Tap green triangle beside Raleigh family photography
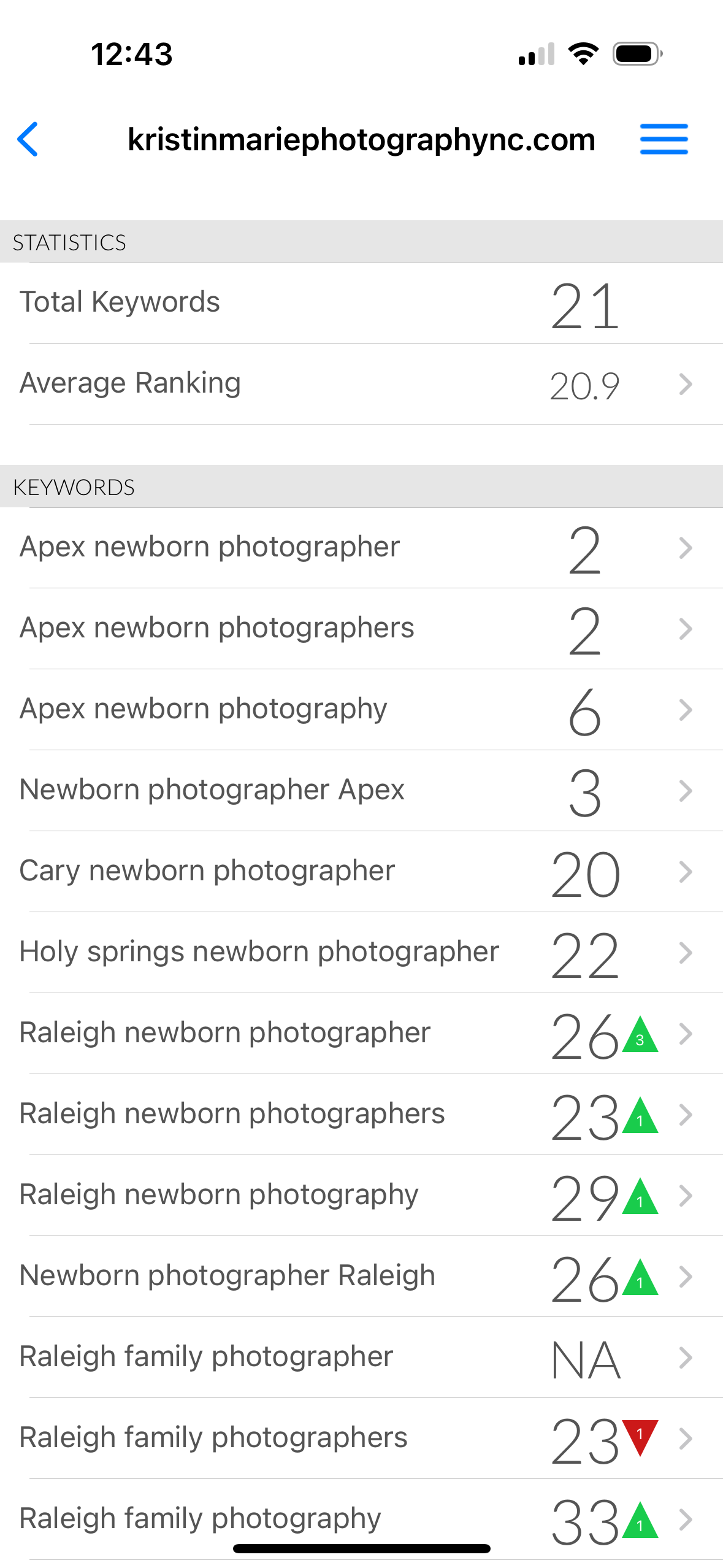This screenshot has width=723, height=1568. pos(640,1521)
